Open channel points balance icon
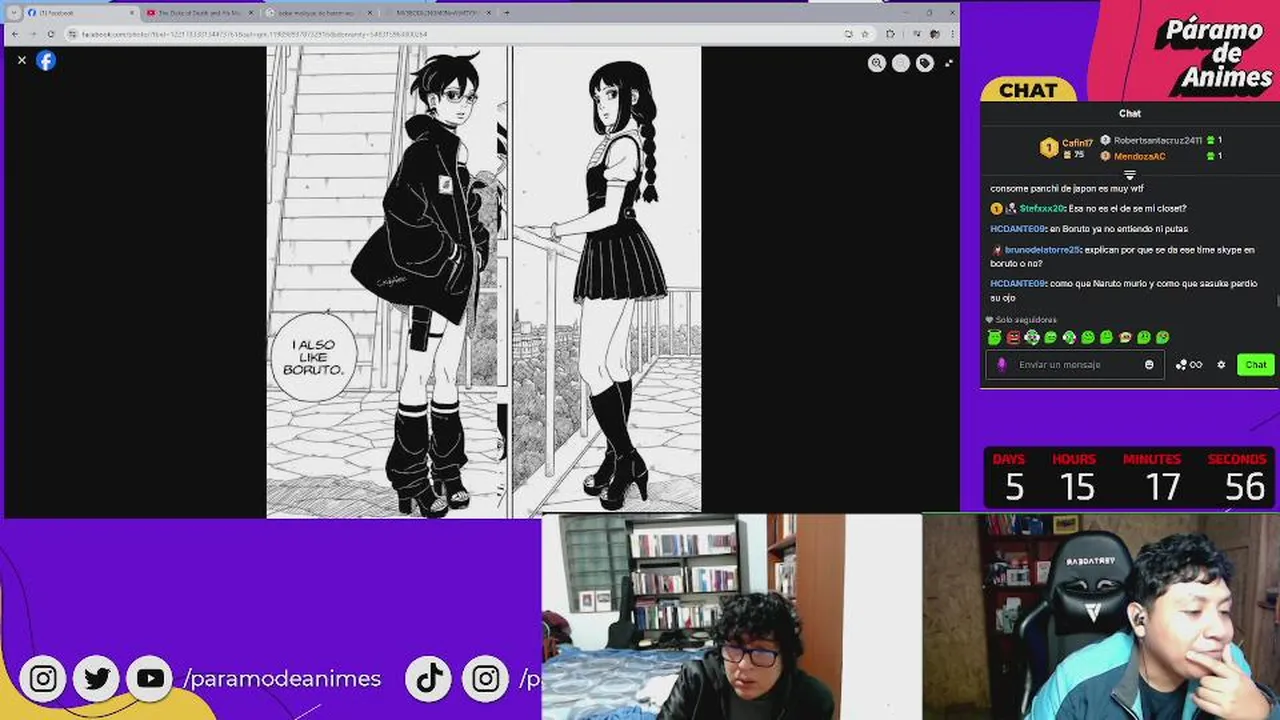Image resolution: width=1280 pixels, height=720 pixels. point(1189,365)
